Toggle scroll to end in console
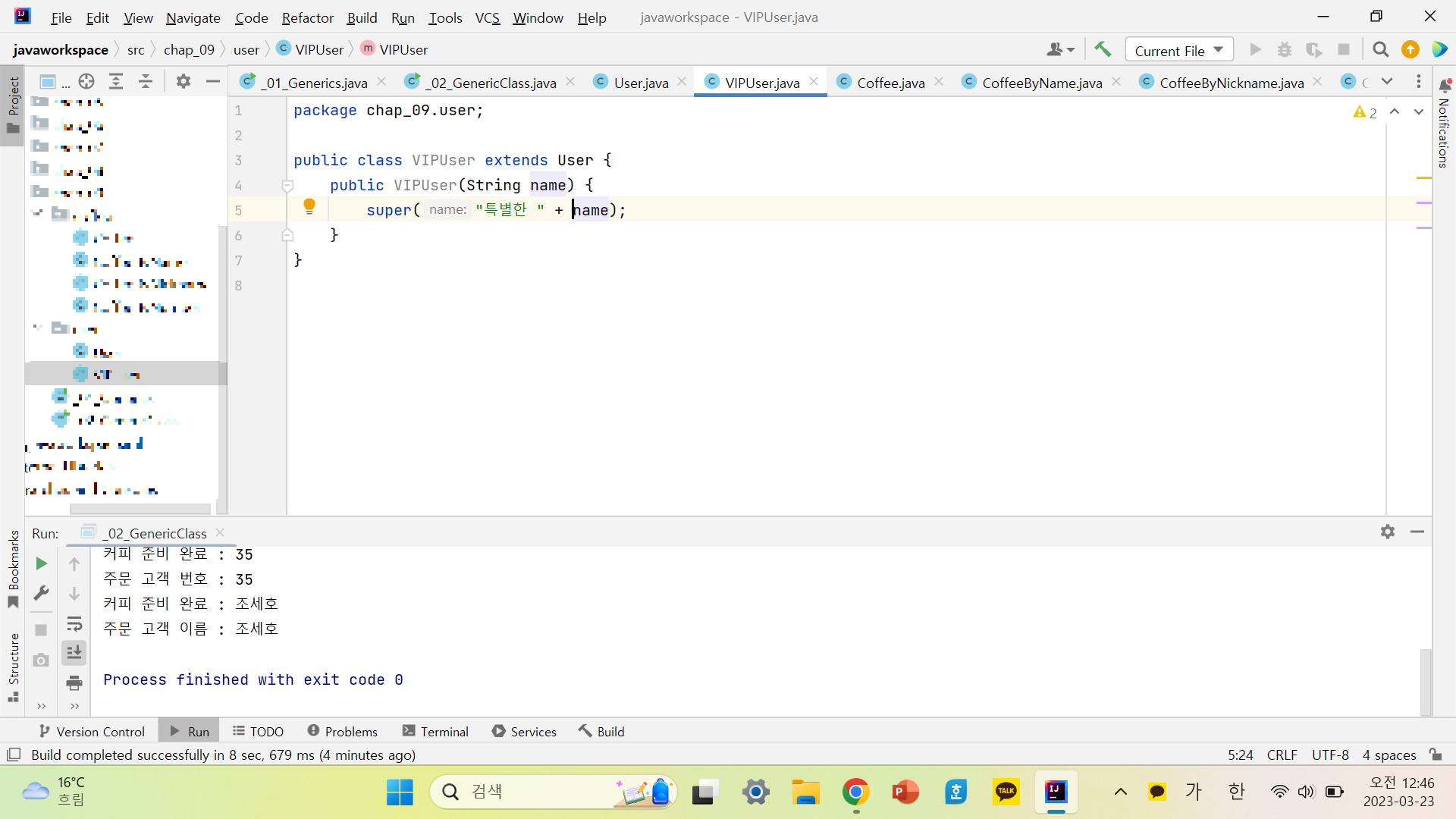 [x=74, y=653]
